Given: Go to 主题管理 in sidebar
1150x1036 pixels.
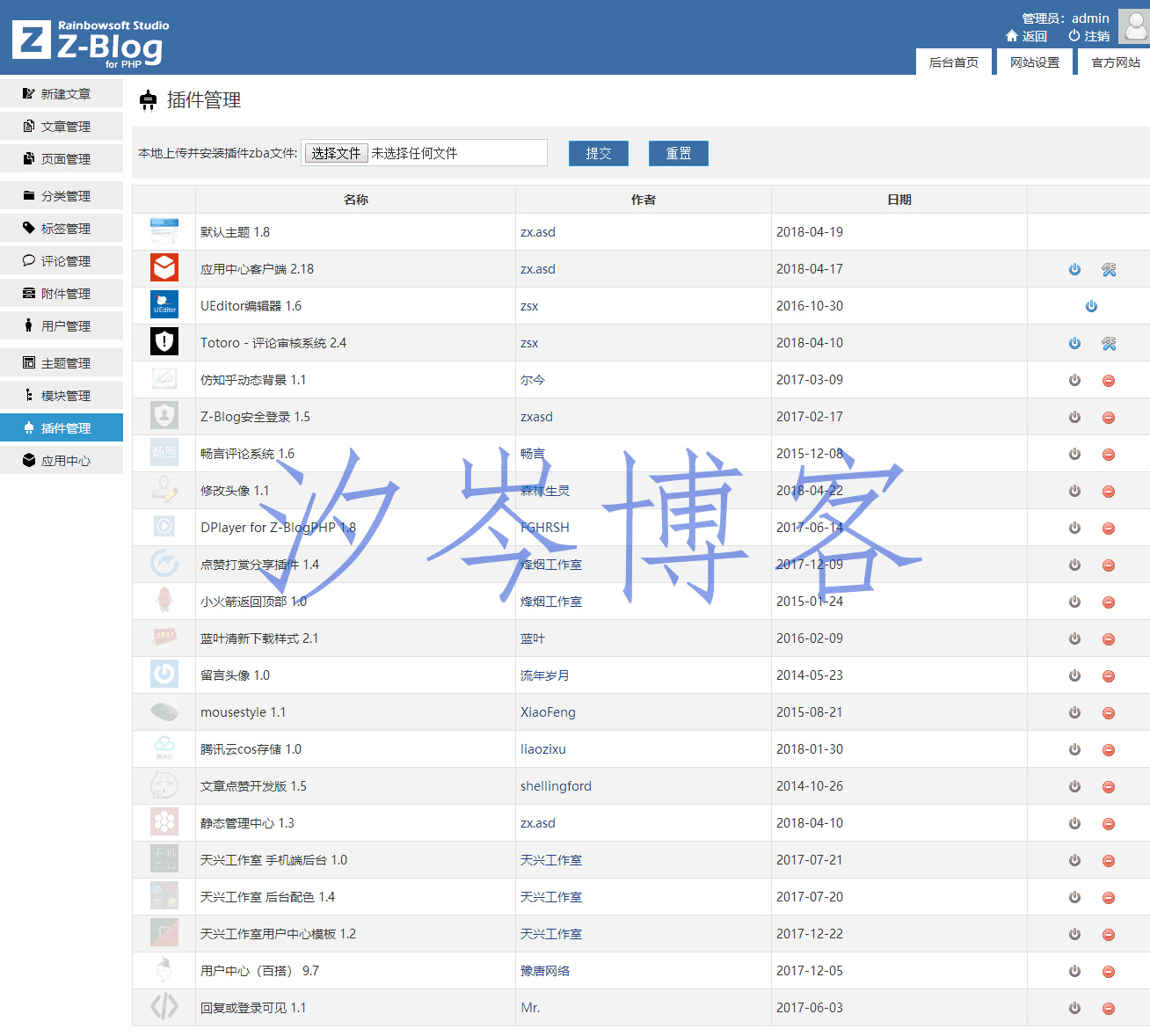Looking at the screenshot, I should (62, 363).
